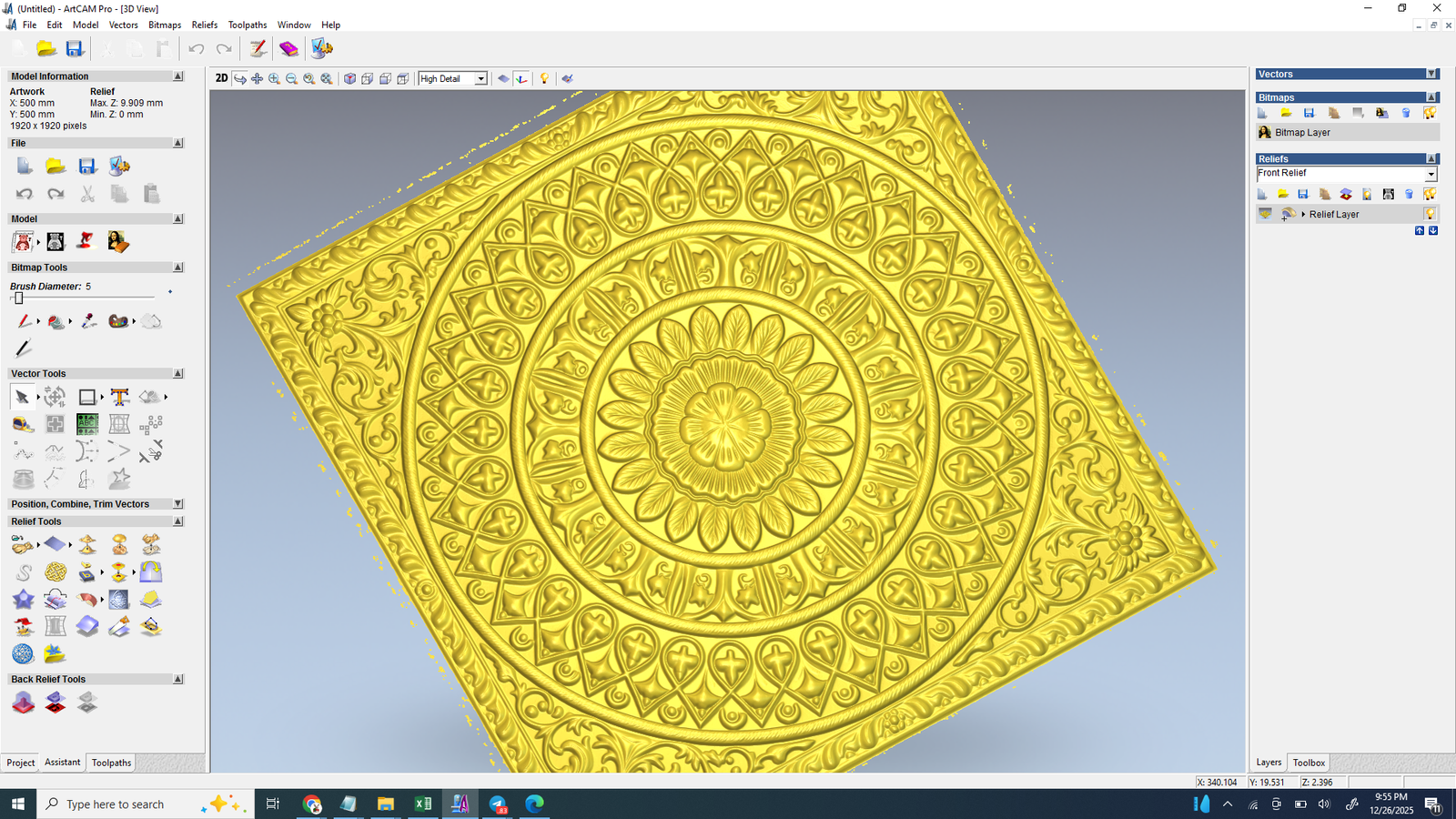Open the Front Relief dropdown
The height and width of the screenshot is (819, 1456).
coord(1431,173)
